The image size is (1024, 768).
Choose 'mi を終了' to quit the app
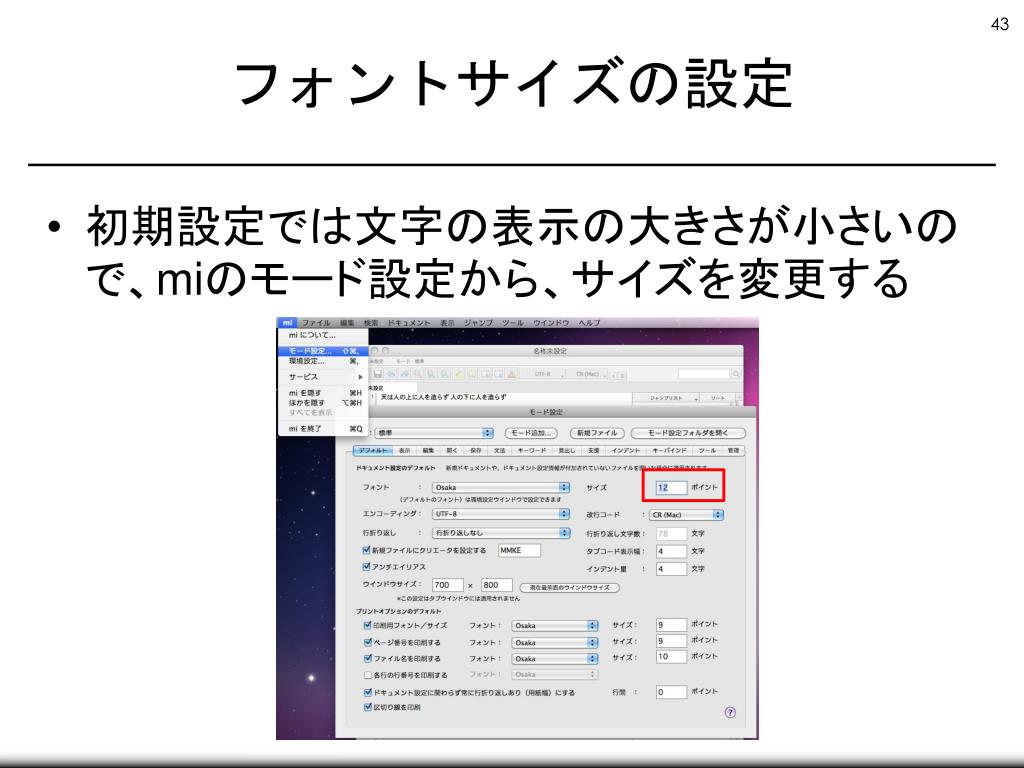(x=323, y=429)
